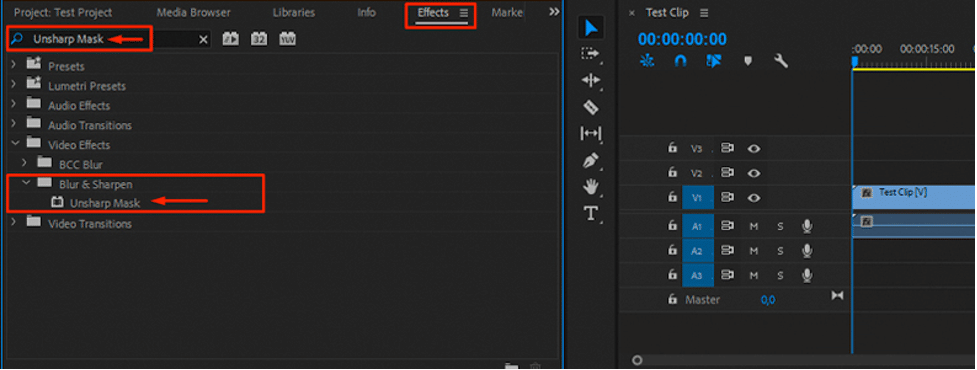The height and width of the screenshot is (370, 977).
Task: Toggle lock on the V3 track
Action: [x=672, y=148]
